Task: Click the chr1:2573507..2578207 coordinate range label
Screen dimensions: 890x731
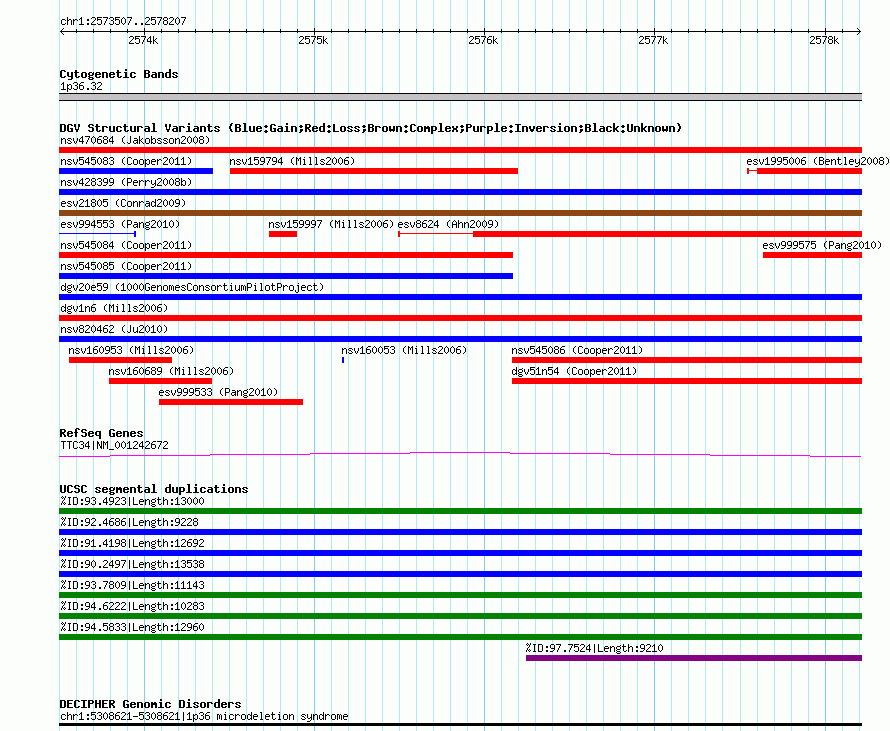Action: pos(123,21)
